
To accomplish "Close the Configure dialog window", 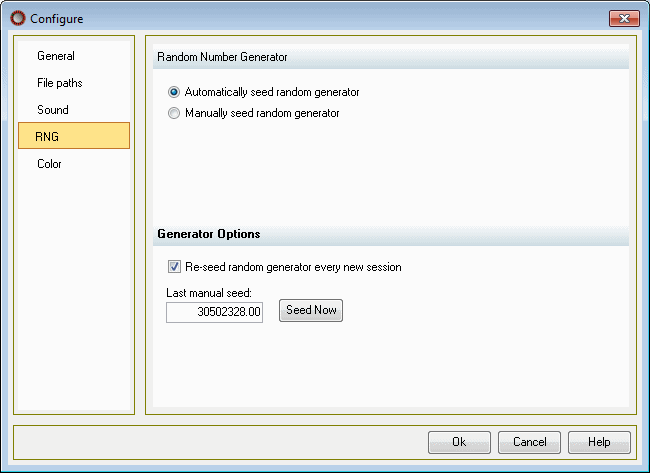I will [x=624, y=18].
